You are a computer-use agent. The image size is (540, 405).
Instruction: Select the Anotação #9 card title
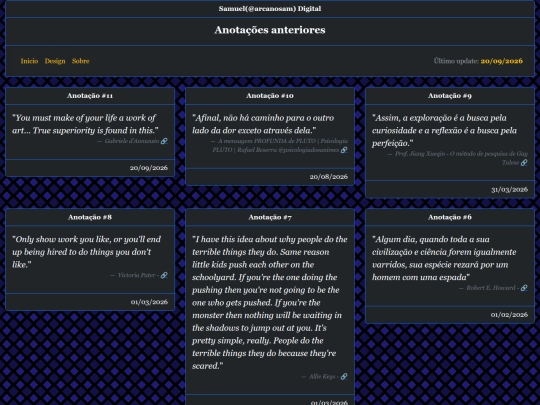pyautogui.click(x=450, y=96)
